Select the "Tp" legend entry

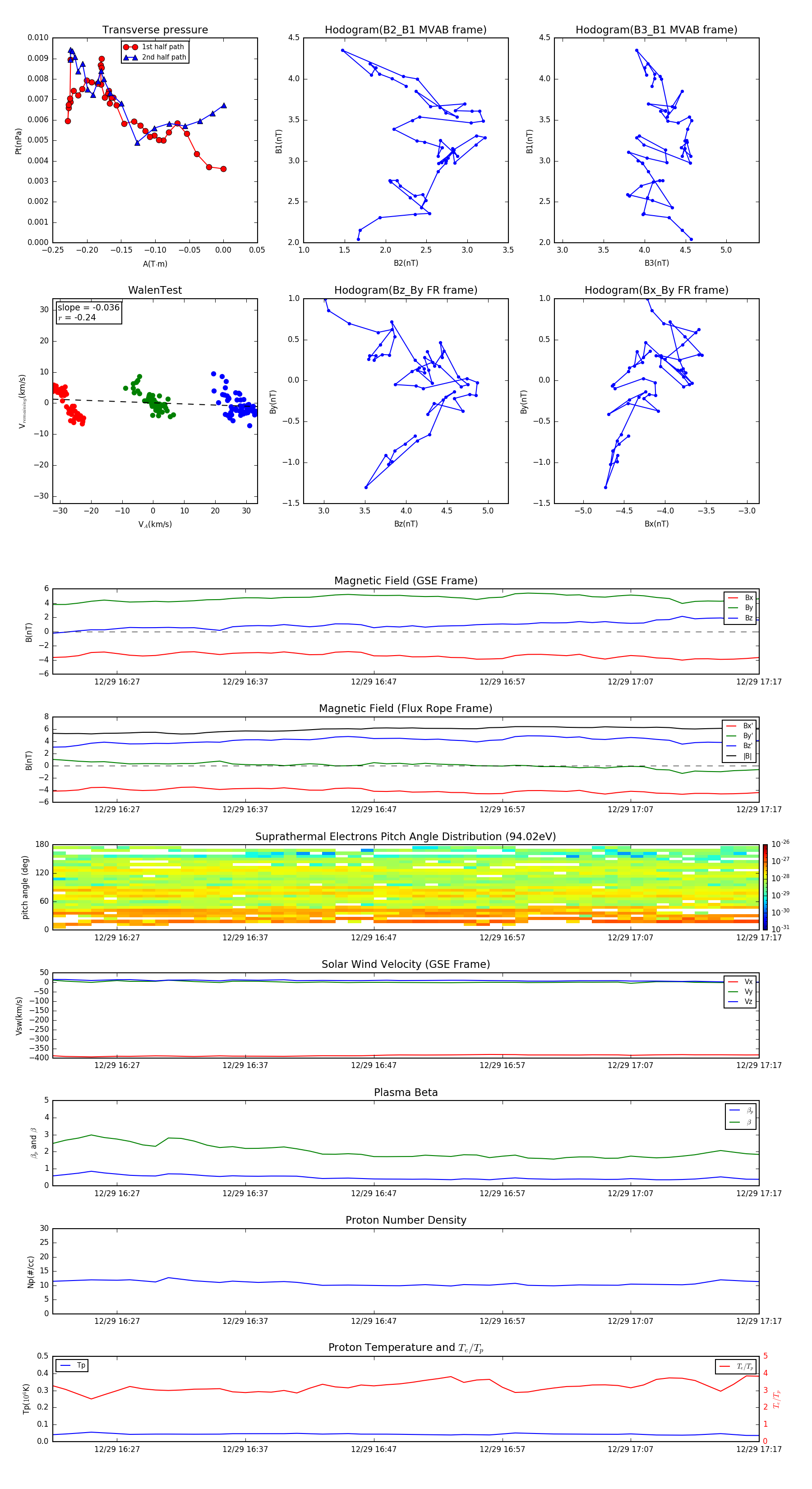72,1365
